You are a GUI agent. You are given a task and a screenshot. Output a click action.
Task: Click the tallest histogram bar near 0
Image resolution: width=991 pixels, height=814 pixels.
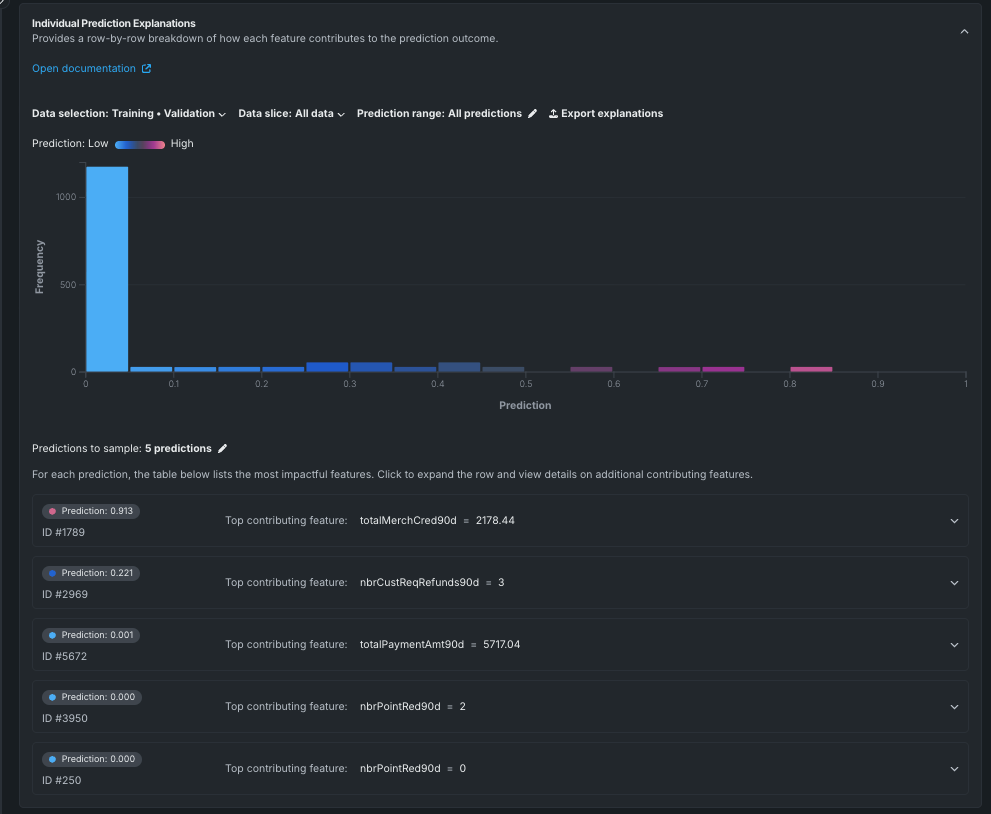tap(106, 270)
